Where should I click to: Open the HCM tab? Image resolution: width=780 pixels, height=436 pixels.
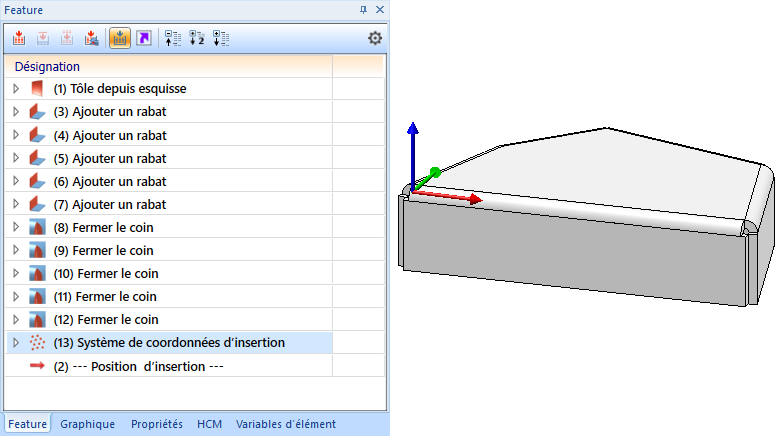point(209,424)
